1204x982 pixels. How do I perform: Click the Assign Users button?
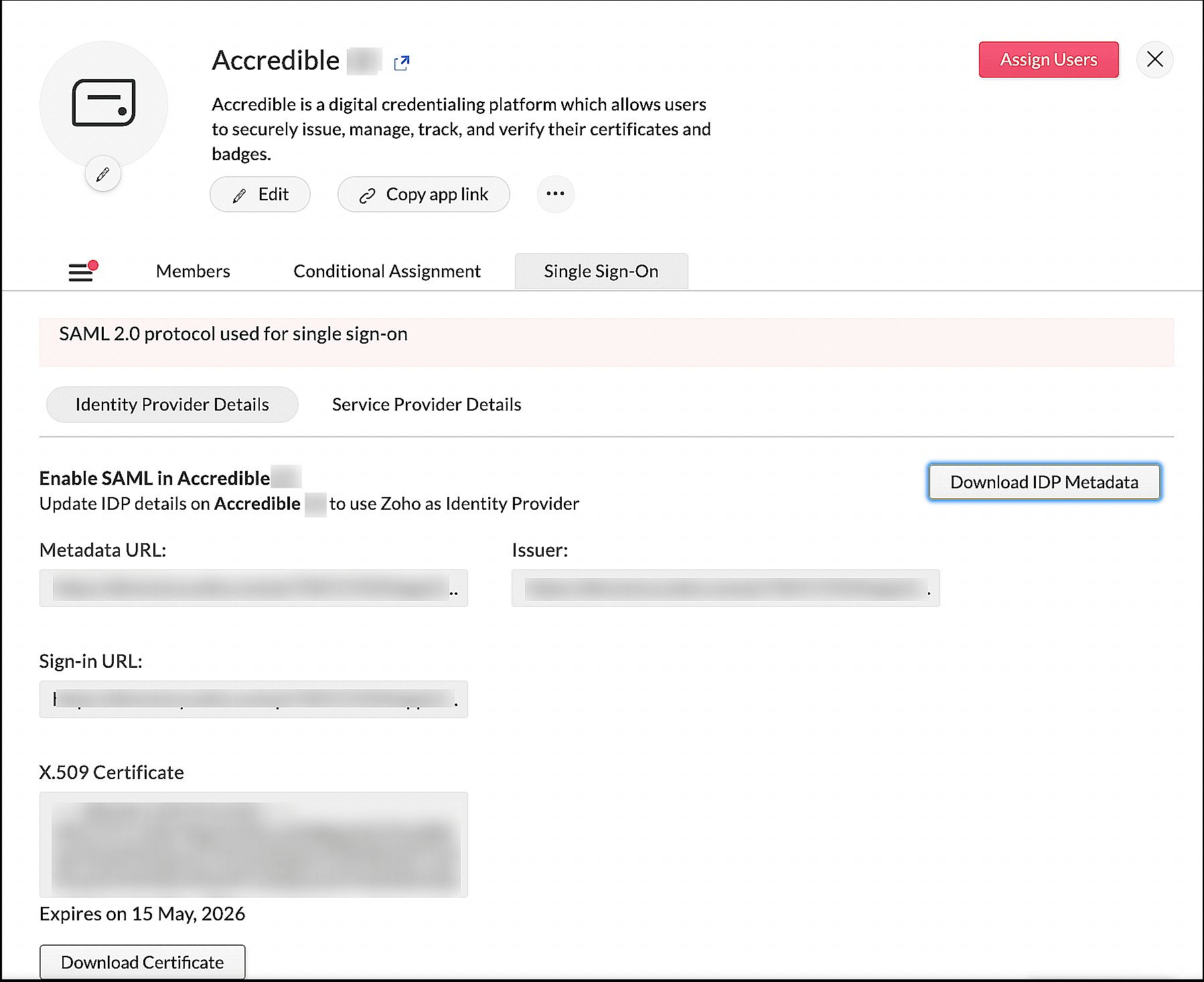[x=1049, y=60]
